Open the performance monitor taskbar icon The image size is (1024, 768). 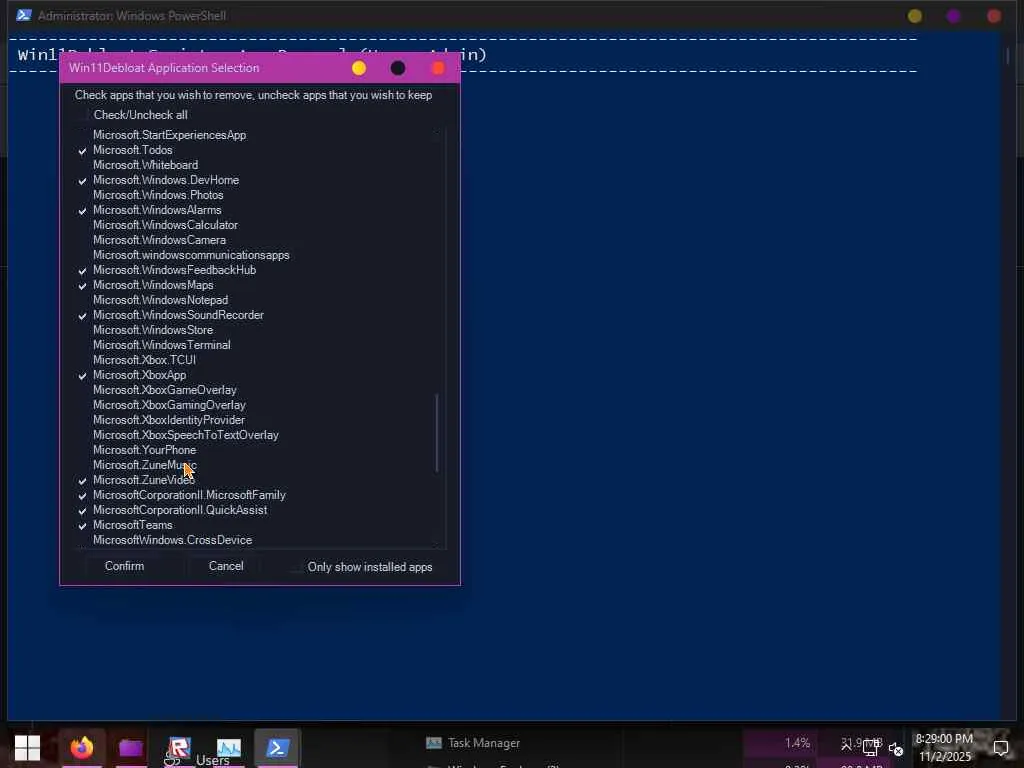click(229, 747)
